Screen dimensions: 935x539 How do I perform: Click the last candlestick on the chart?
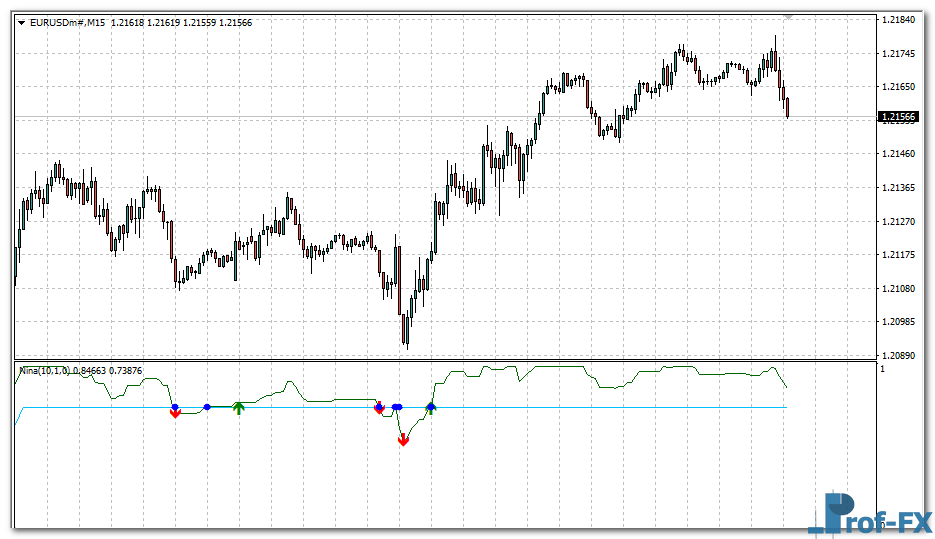788,106
